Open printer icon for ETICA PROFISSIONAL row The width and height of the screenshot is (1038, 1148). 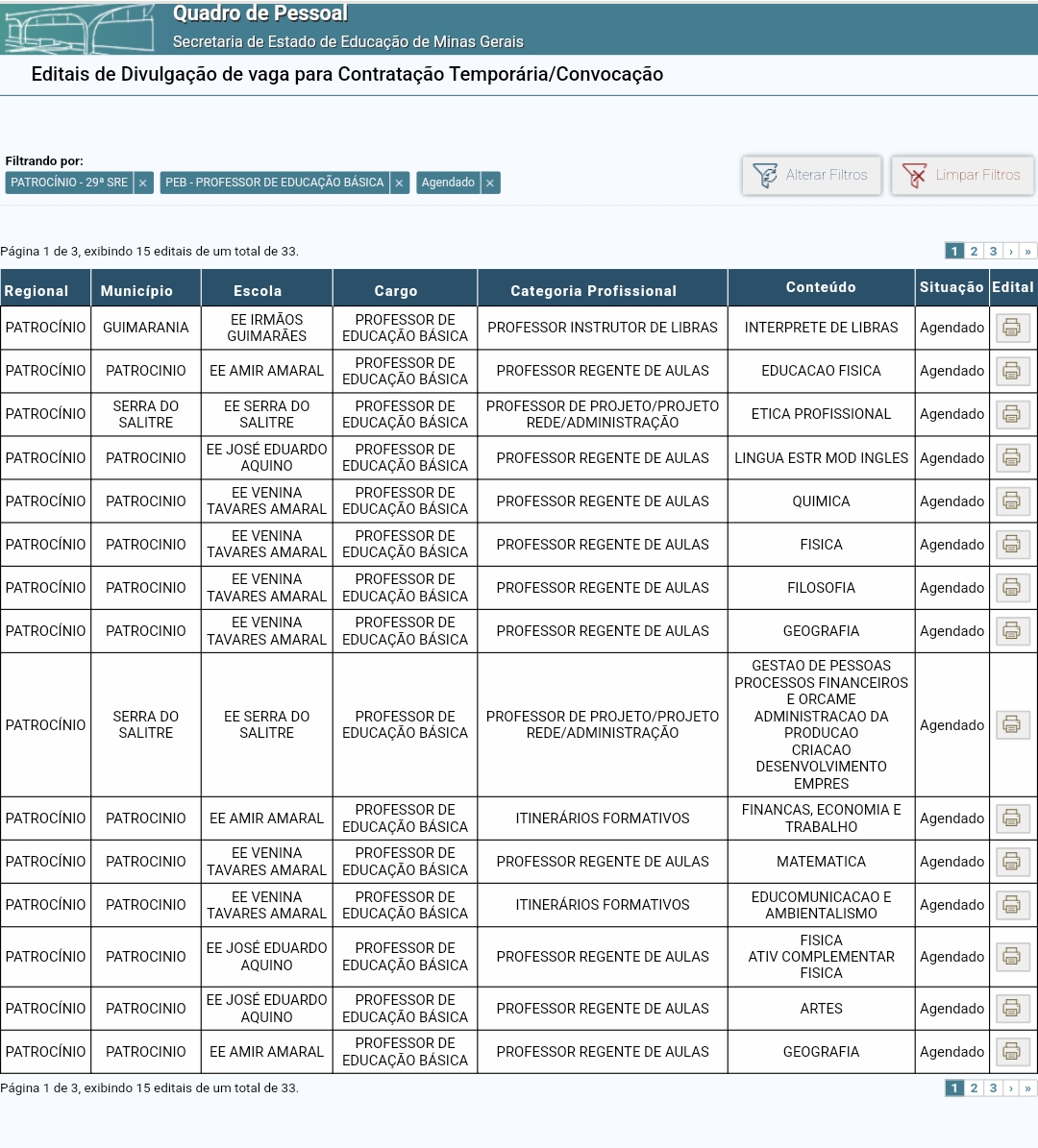click(x=1011, y=414)
